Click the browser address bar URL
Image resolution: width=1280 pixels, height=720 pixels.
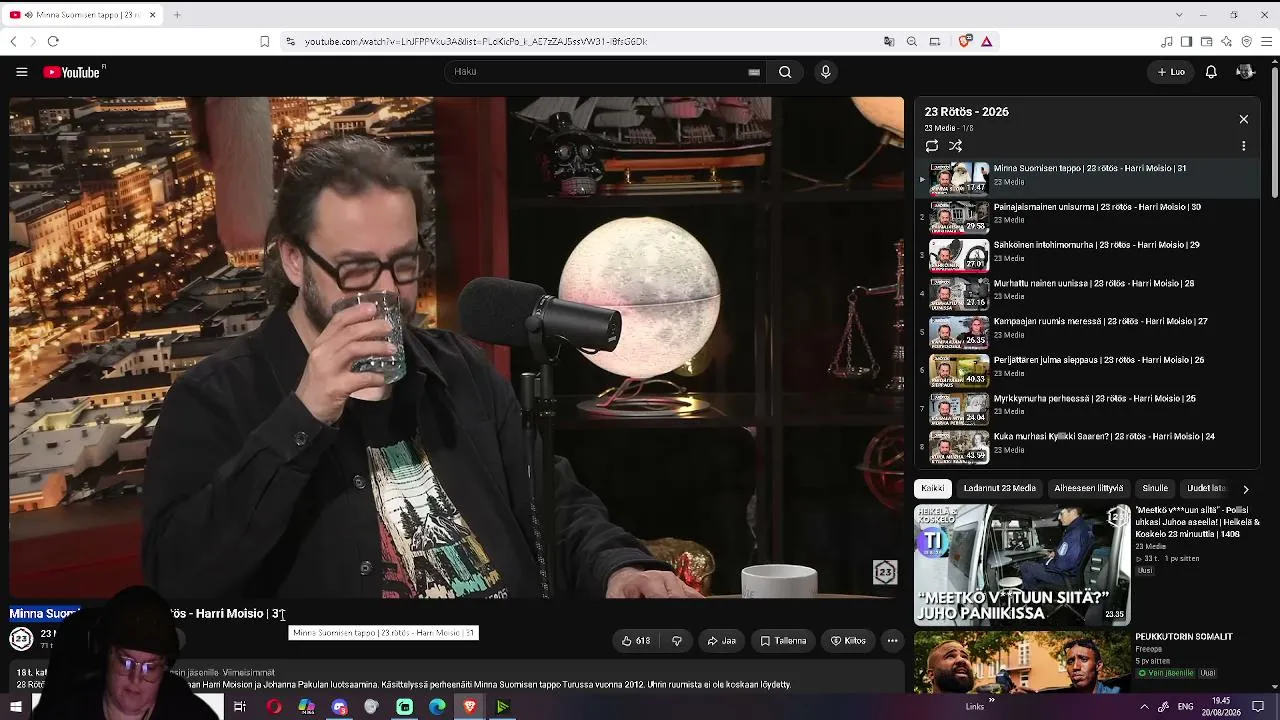(x=476, y=42)
